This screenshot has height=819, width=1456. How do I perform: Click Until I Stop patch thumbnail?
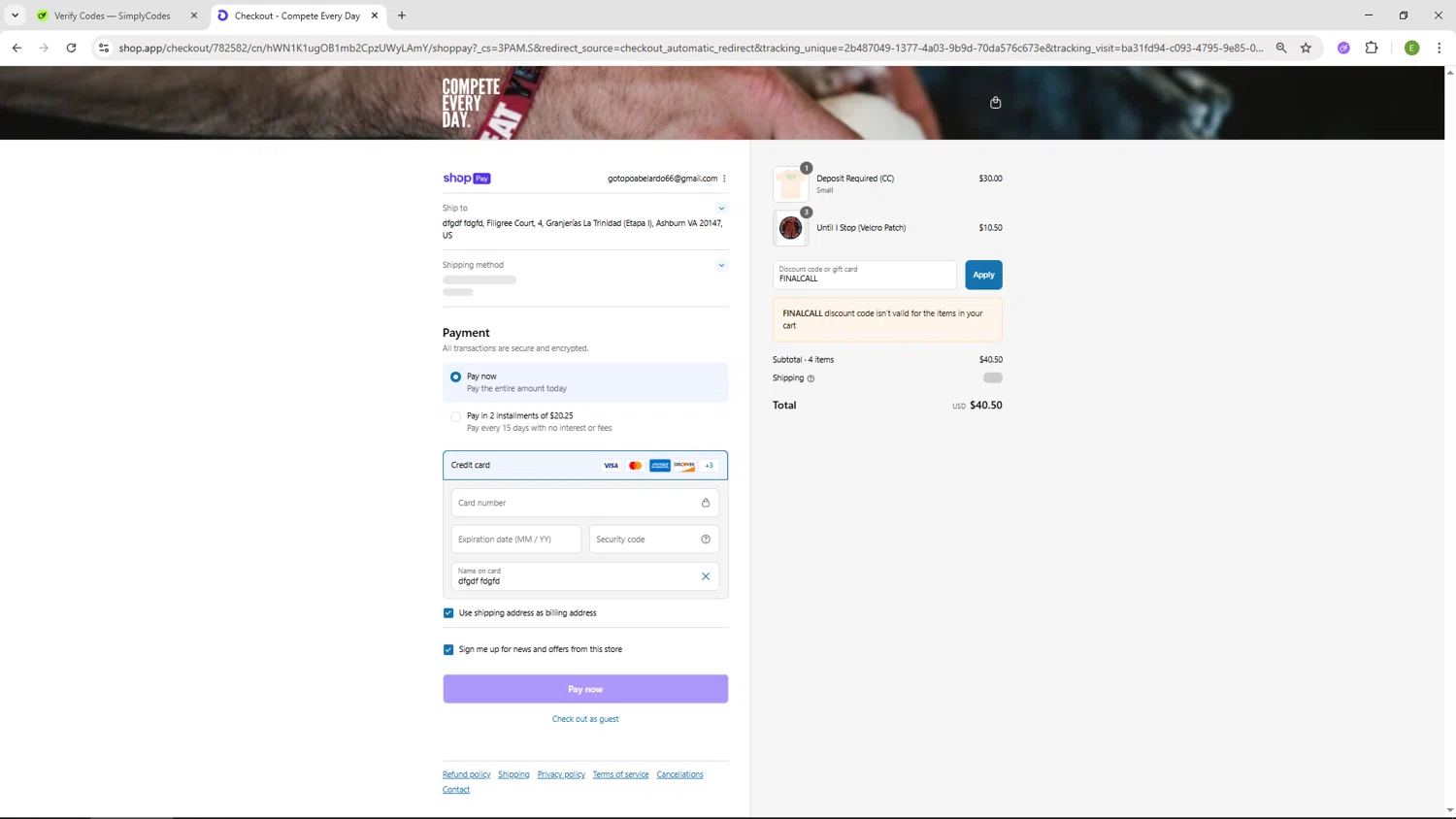[x=790, y=228]
